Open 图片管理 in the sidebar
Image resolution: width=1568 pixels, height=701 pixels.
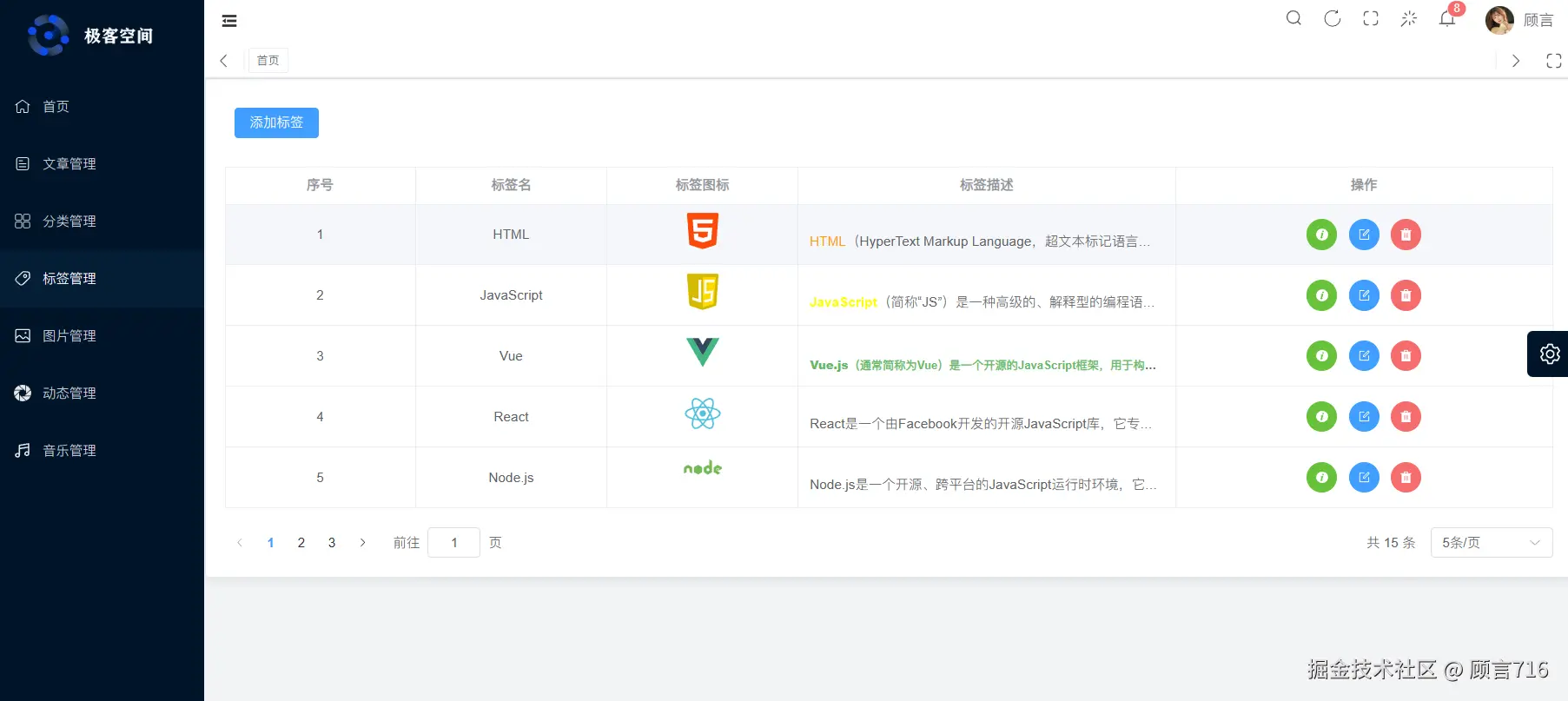tap(102, 335)
